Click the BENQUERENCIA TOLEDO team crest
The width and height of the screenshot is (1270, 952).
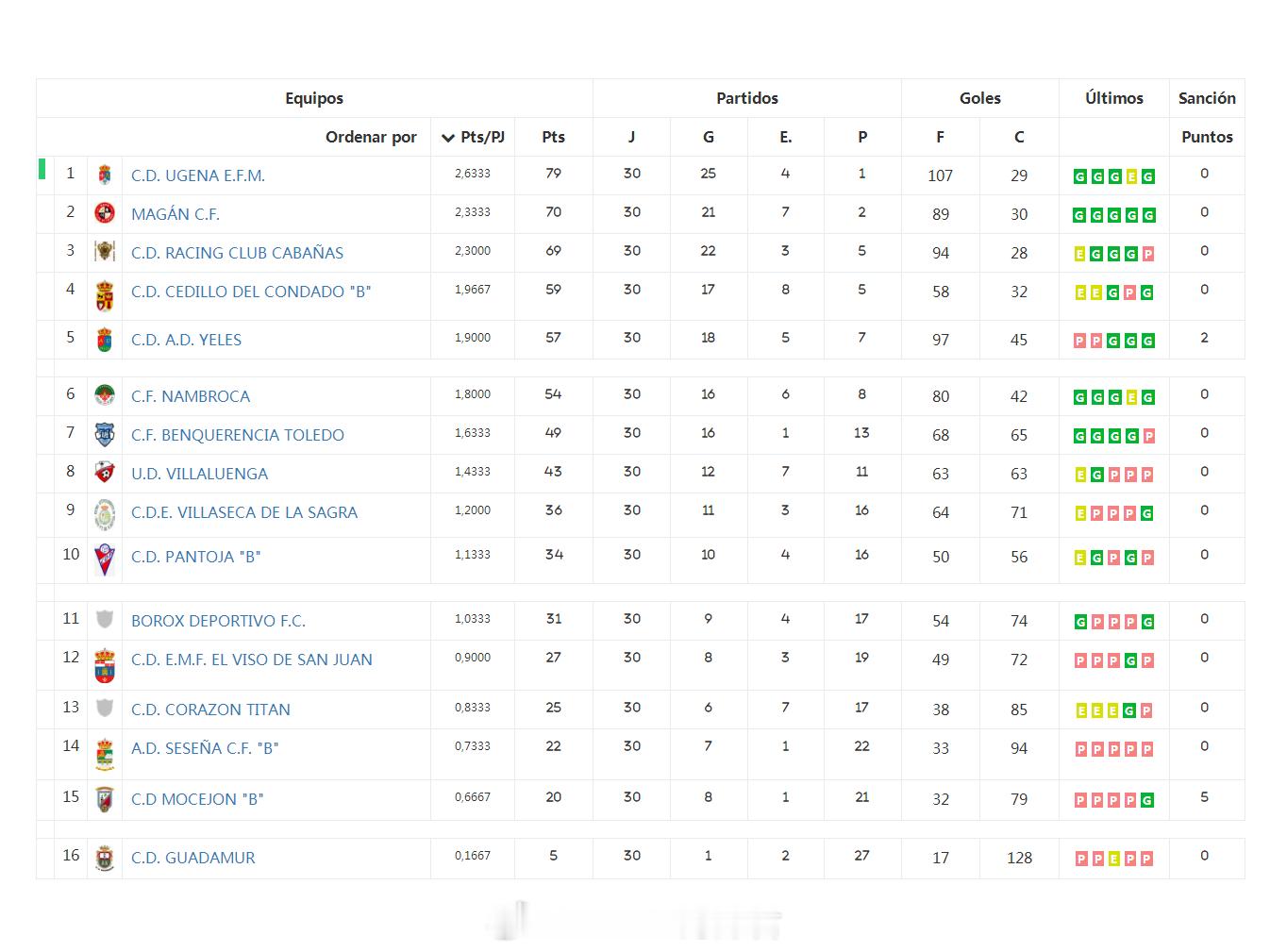click(x=105, y=434)
